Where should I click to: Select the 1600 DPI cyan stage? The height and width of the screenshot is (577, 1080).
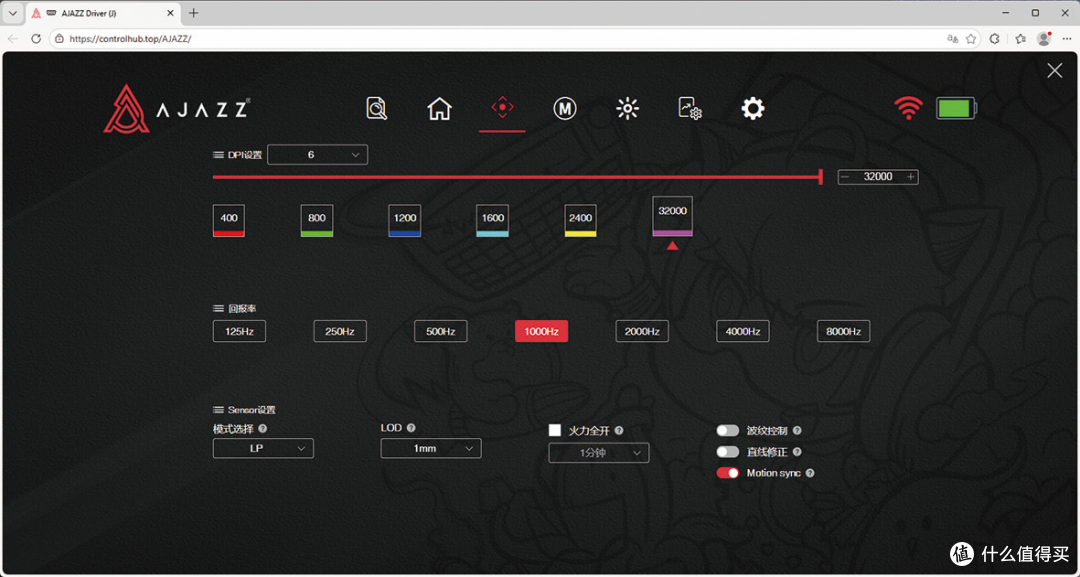tap(492, 220)
